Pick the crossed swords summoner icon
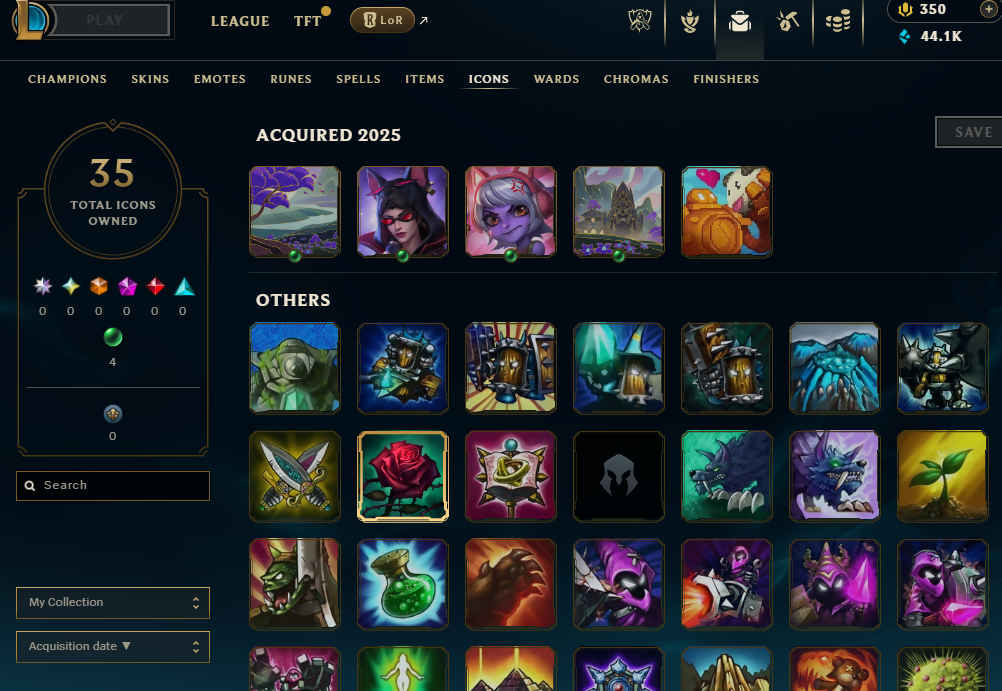This screenshot has width=1002, height=691. point(295,476)
